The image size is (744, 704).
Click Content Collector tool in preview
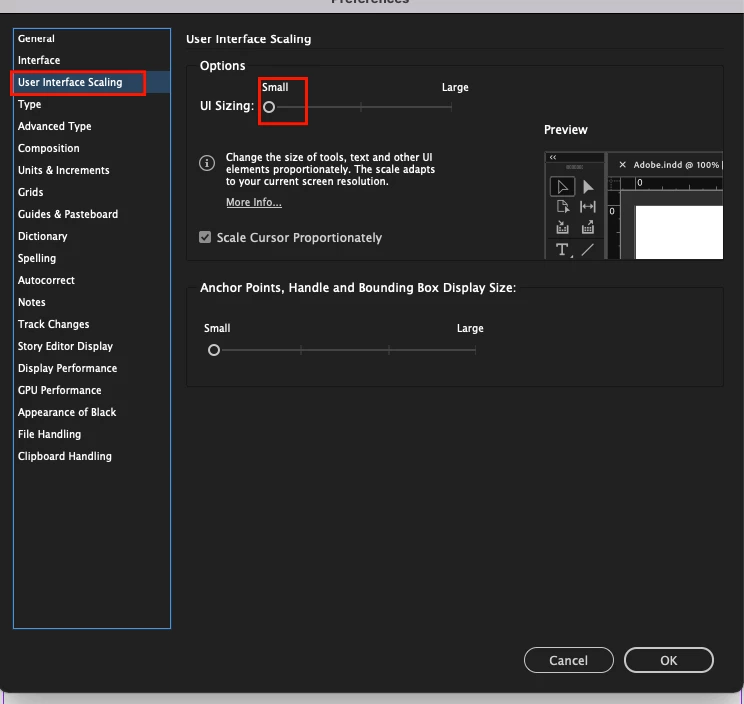point(562,227)
